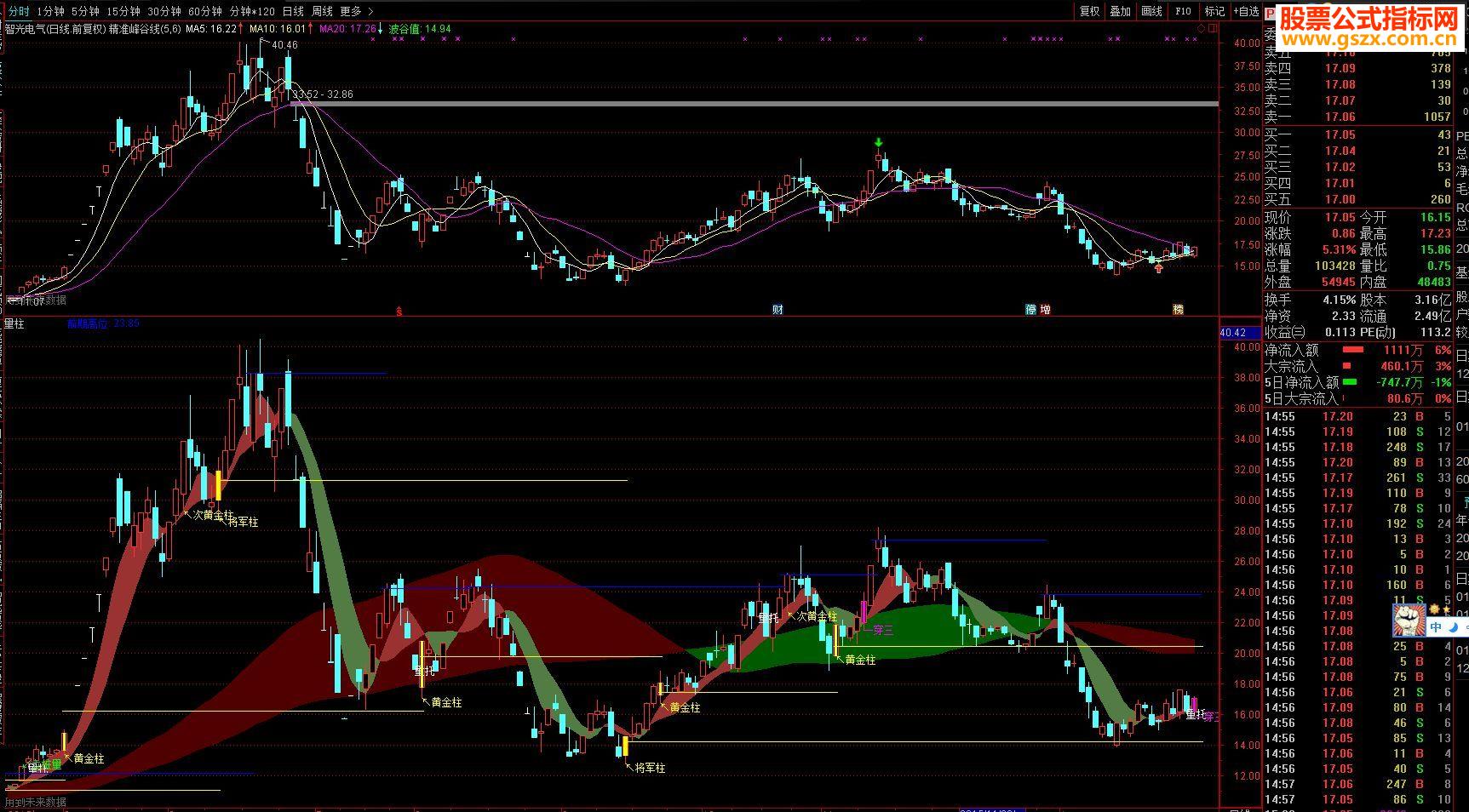Click the 叠加 overlay button
This screenshot has width=1469, height=812.
[x=1121, y=11]
